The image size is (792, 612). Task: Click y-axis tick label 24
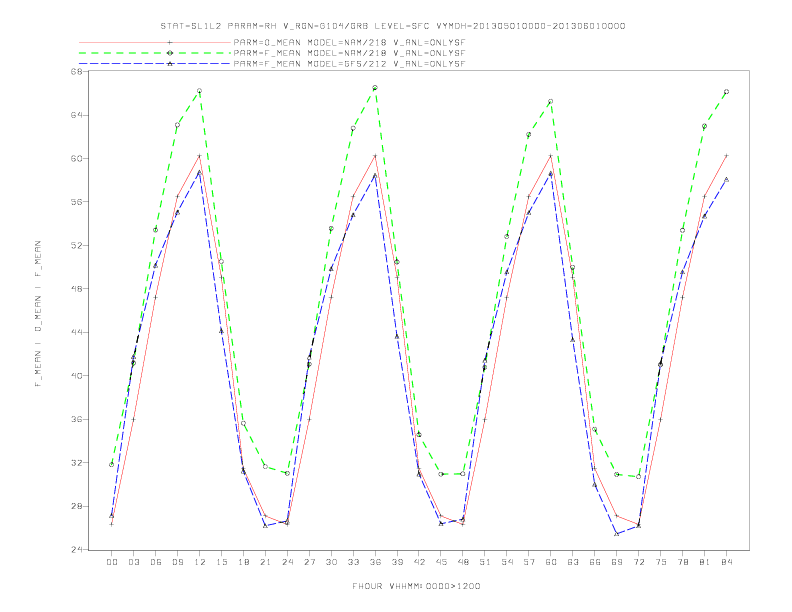point(76,549)
